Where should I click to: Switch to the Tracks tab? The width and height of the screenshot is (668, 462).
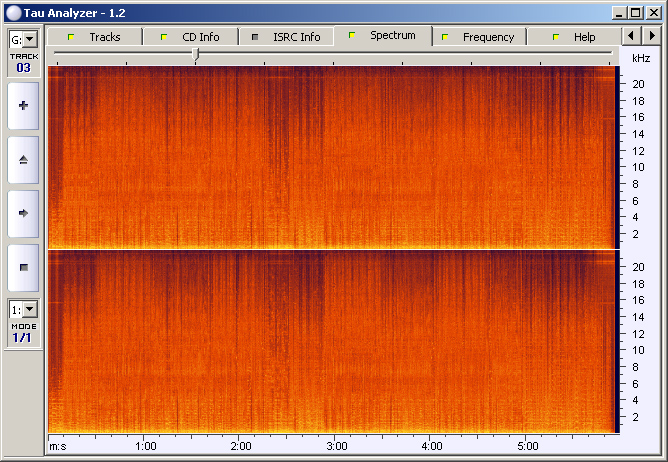click(x=94, y=37)
